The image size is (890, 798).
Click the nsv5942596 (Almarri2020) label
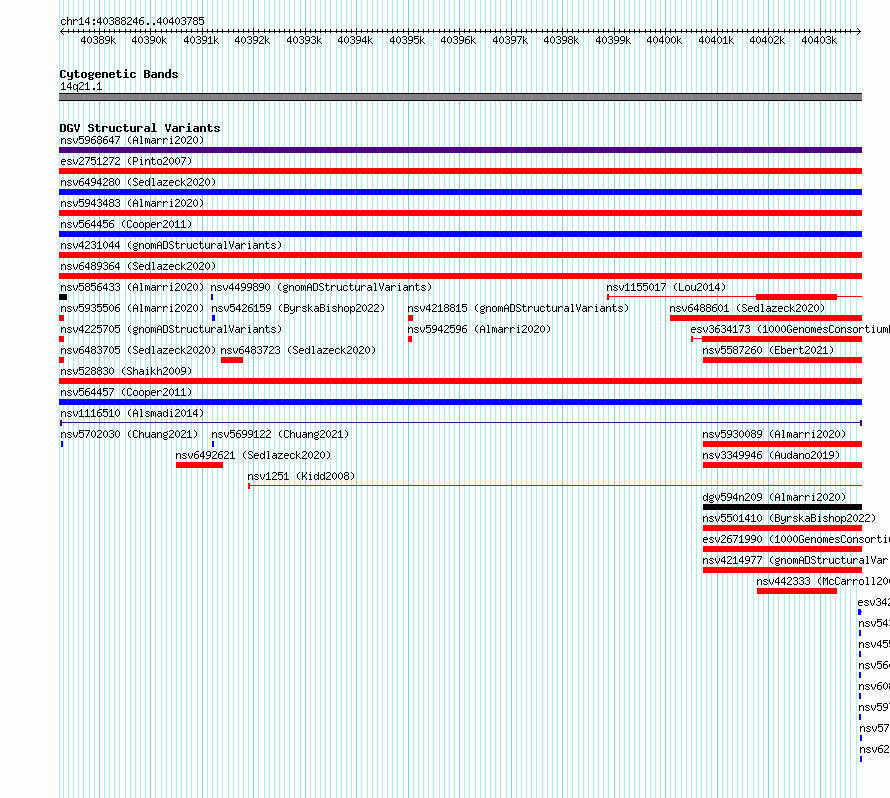(x=479, y=329)
